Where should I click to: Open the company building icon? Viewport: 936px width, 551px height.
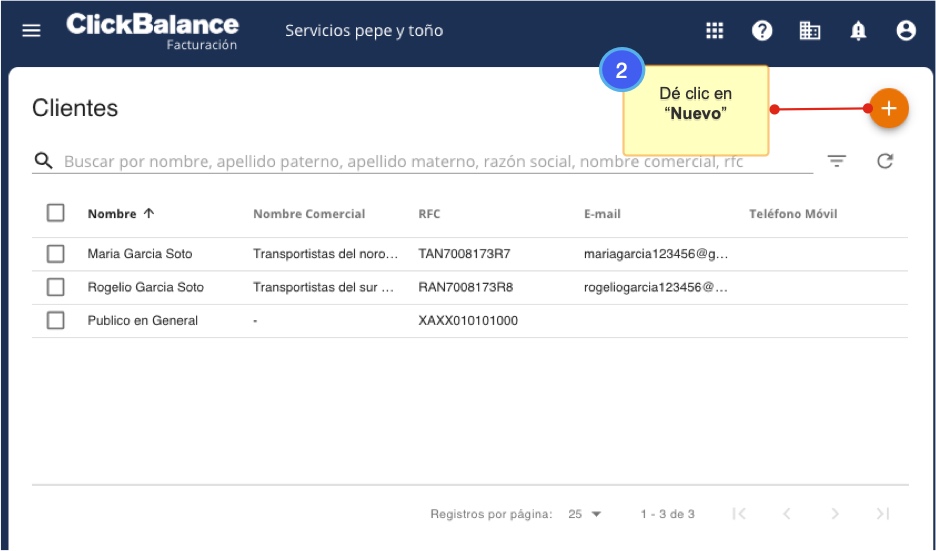click(810, 31)
